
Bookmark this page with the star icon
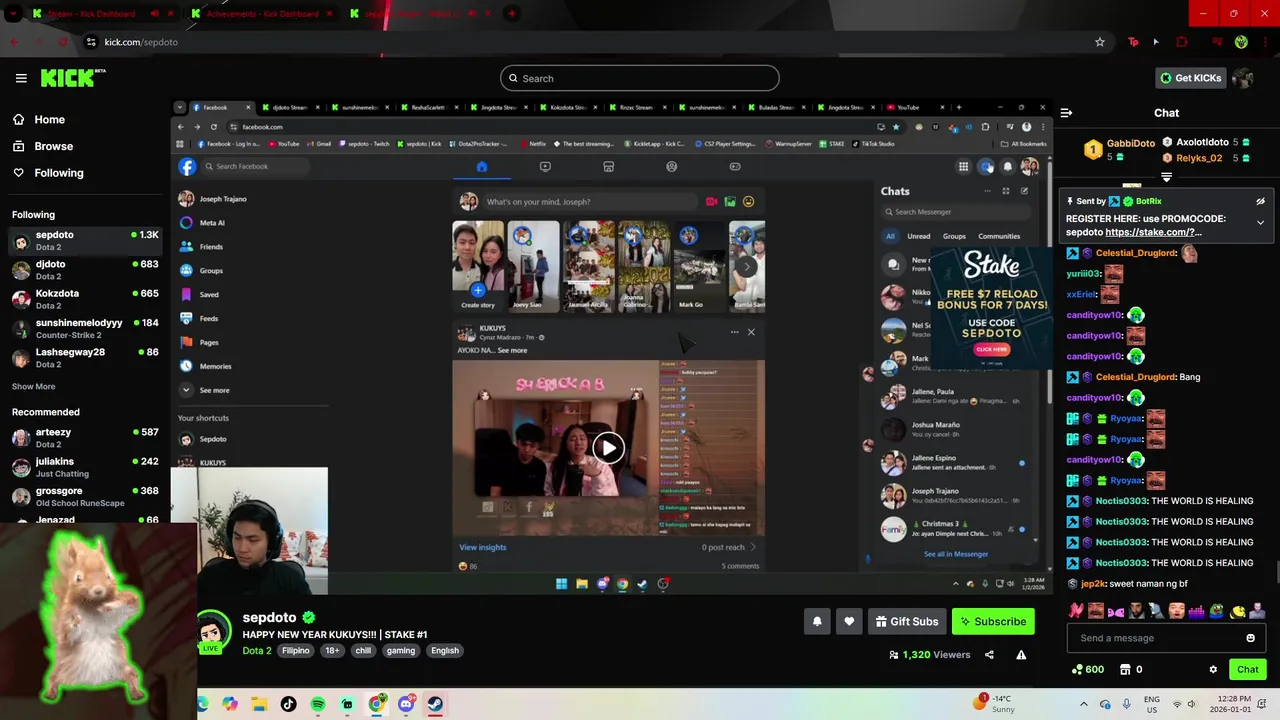click(x=1100, y=42)
